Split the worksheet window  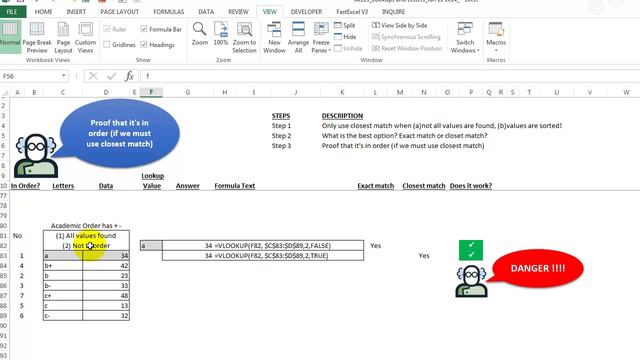point(344,25)
